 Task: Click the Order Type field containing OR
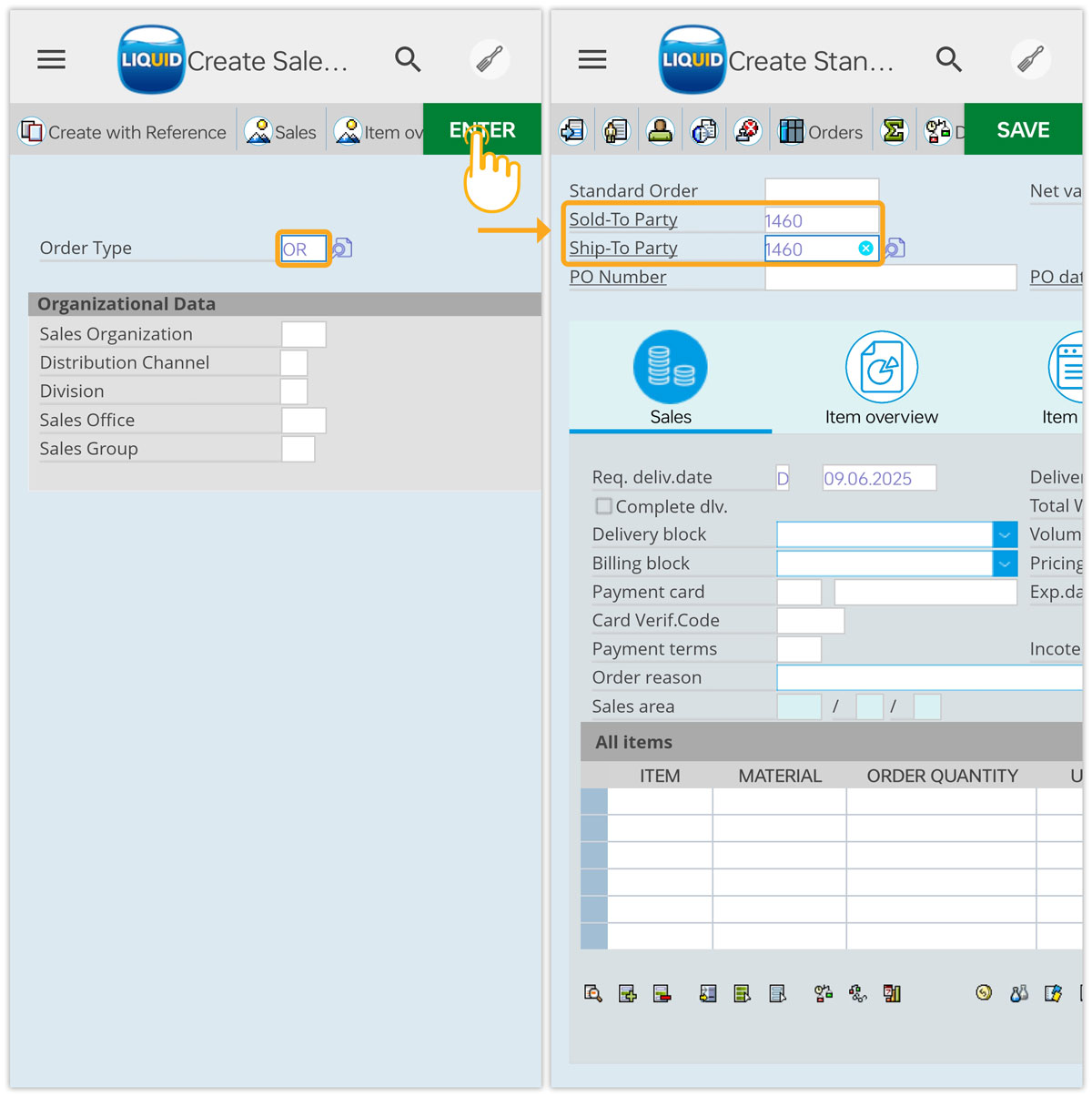tap(303, 249)
